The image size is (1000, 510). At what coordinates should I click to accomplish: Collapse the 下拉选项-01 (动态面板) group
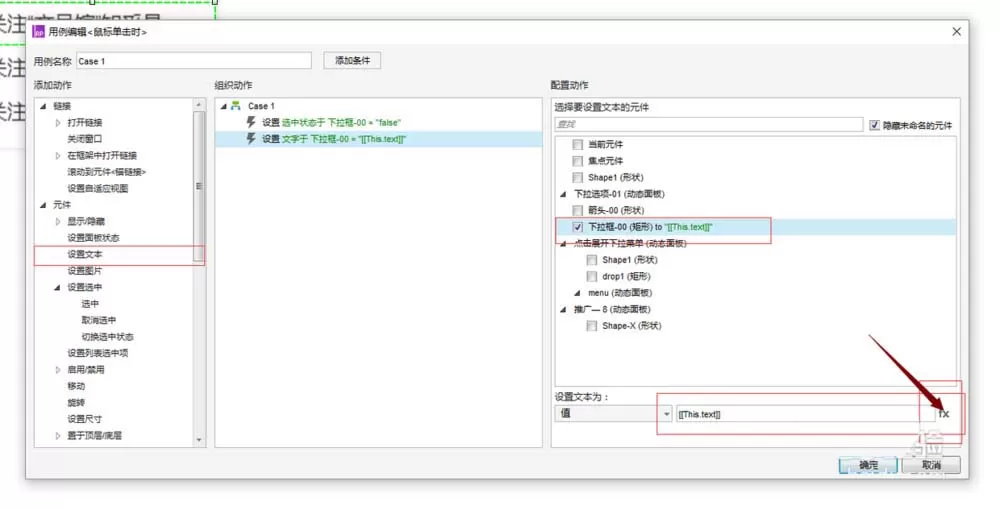coord(563,194)
